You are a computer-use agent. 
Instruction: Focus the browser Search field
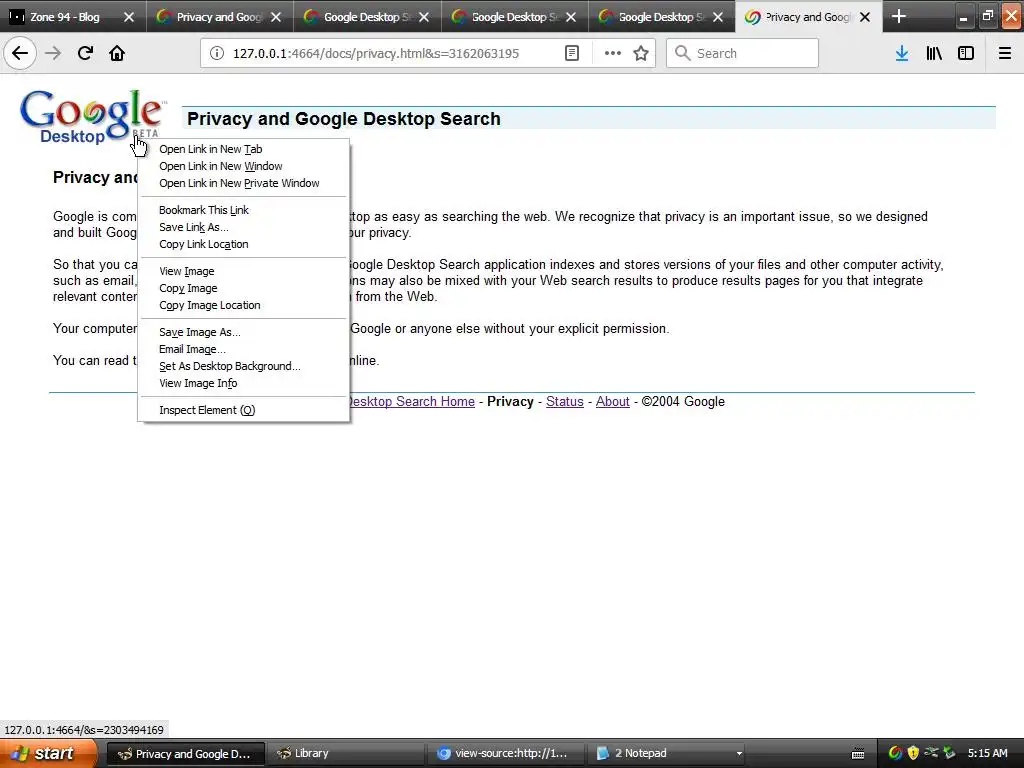click(742, 53)
